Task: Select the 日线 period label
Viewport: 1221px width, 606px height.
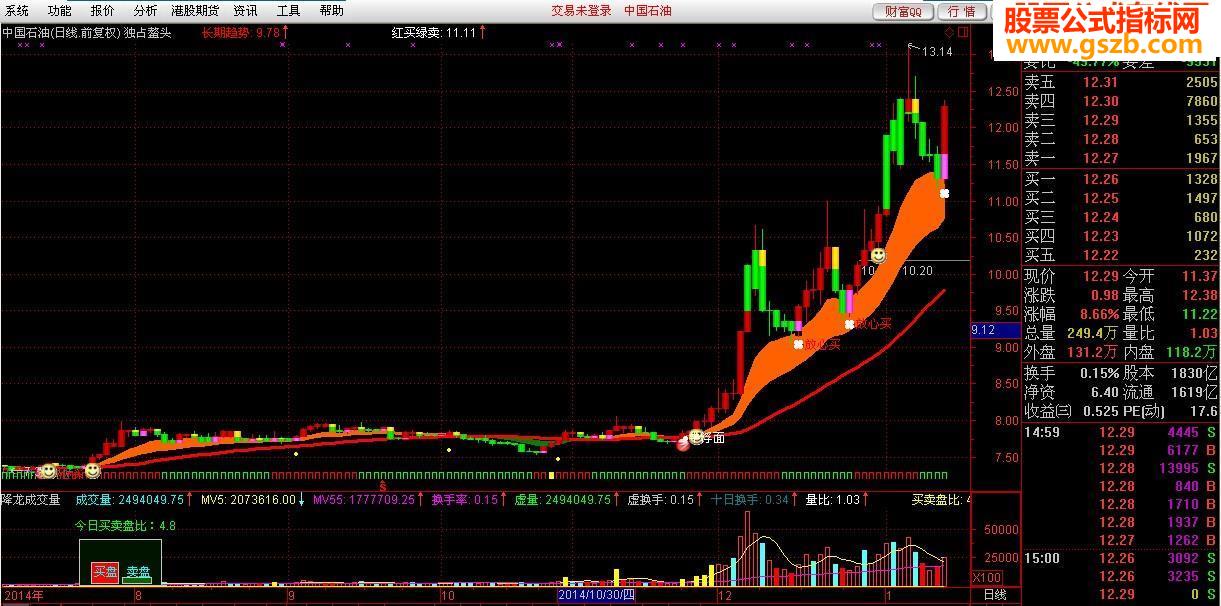Action: click(x=995, y=595)
